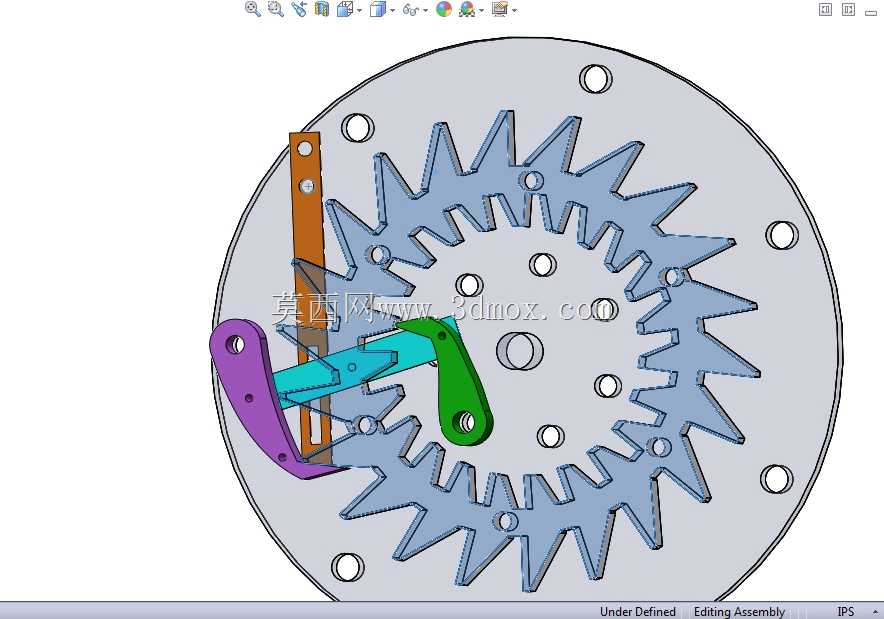Expand the Apply Scene dropdown arrow
The image size is (884, 619).
coord(481,10)
